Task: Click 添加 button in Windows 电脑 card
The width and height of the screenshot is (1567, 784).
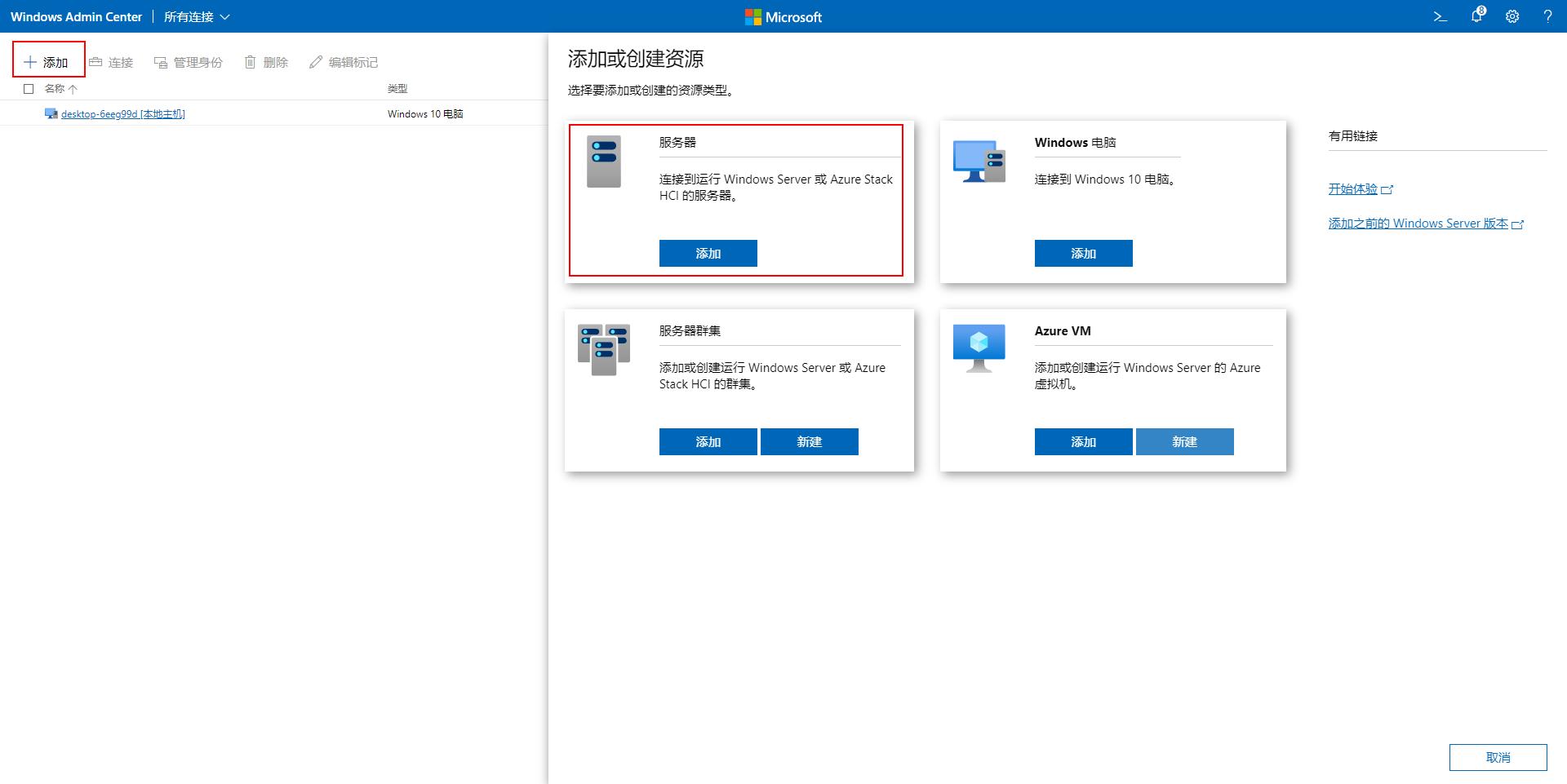Action: 1084,253
